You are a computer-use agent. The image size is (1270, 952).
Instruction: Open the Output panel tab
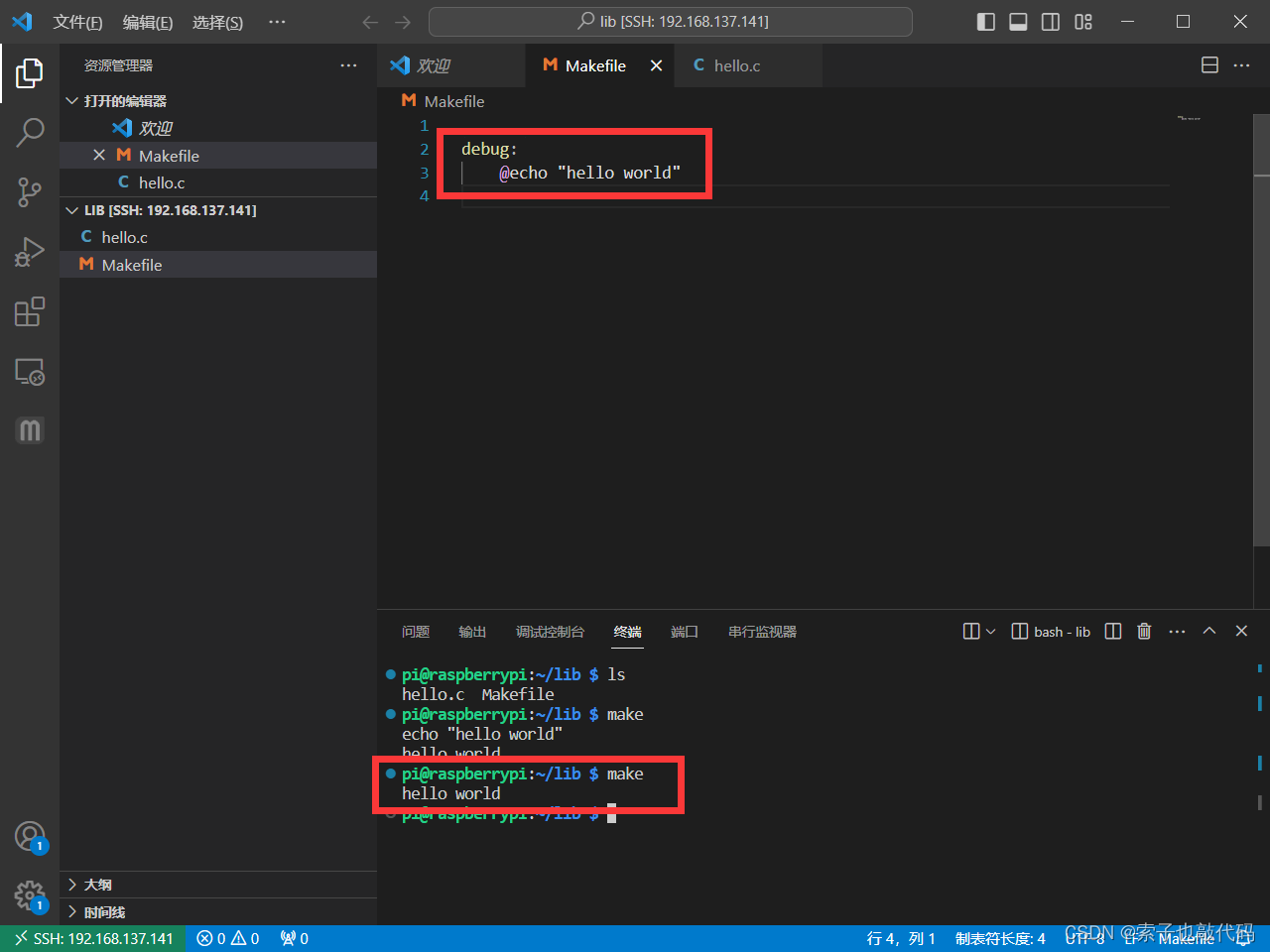[472, 632]
